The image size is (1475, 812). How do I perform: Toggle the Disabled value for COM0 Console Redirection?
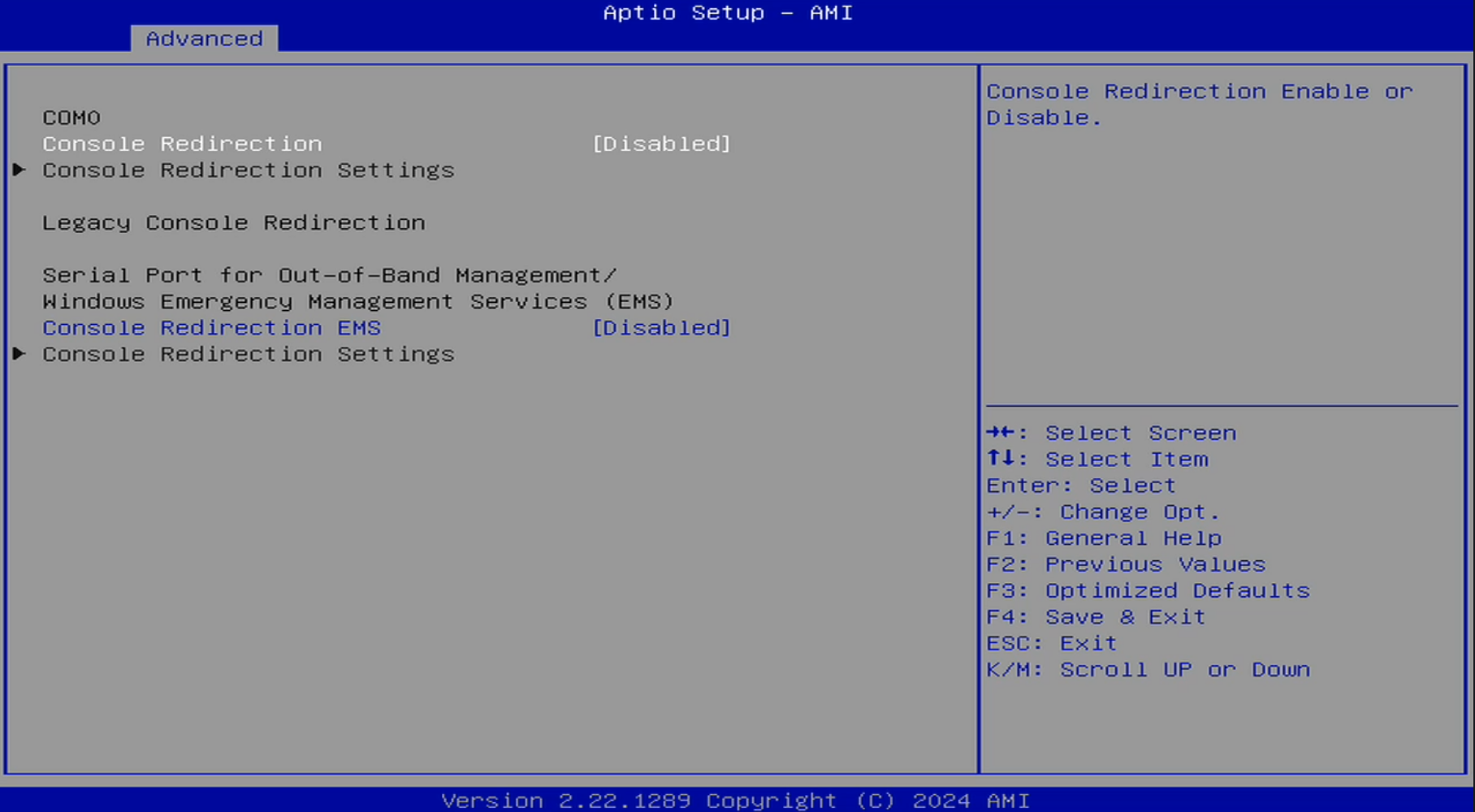click(661, 144)
